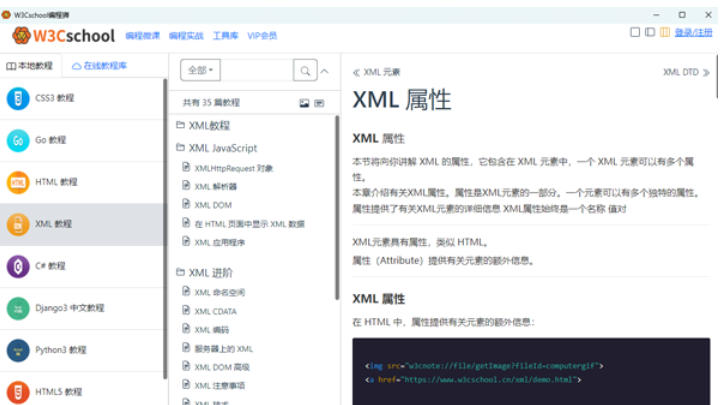The height and width of the screenshot is (405, 720).
Task: Open the Django3 中文教程 icon
Action: click(18, 308)
